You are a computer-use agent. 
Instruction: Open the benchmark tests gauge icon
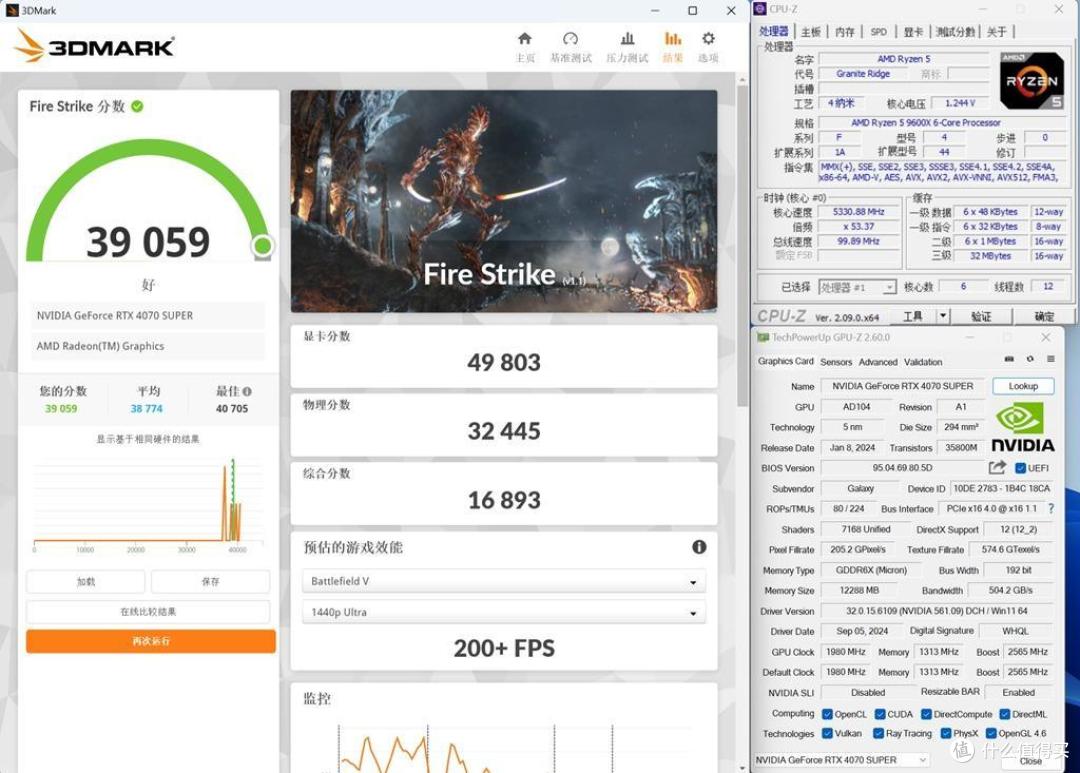(x=570, y=39)
